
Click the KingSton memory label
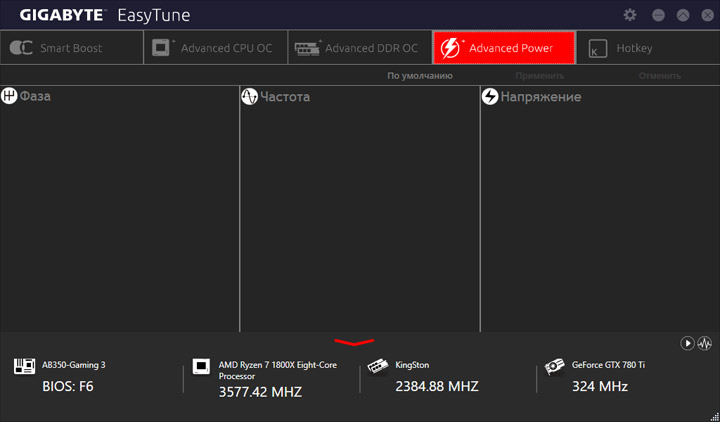coord(412,365)
